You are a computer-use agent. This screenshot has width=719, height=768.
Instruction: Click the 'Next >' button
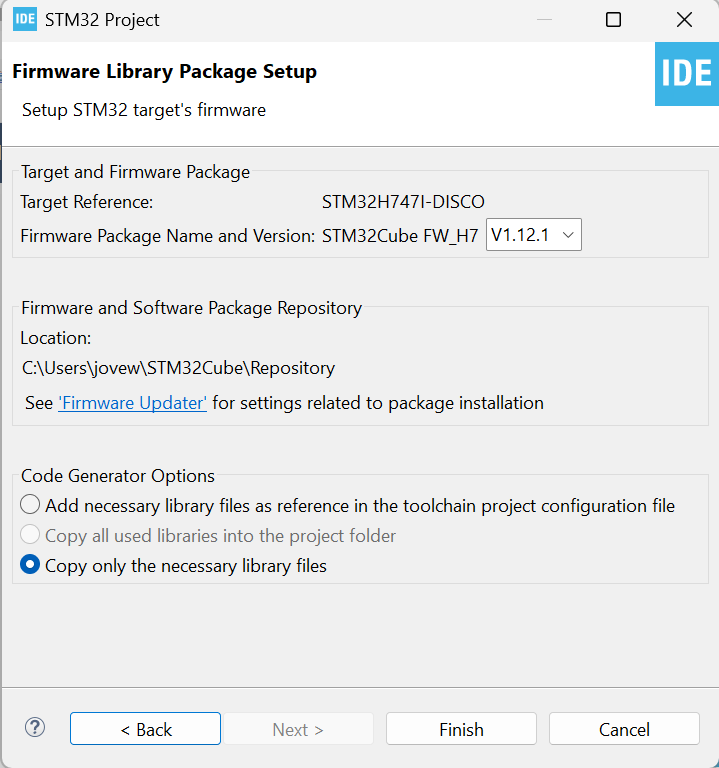[298, 729]
